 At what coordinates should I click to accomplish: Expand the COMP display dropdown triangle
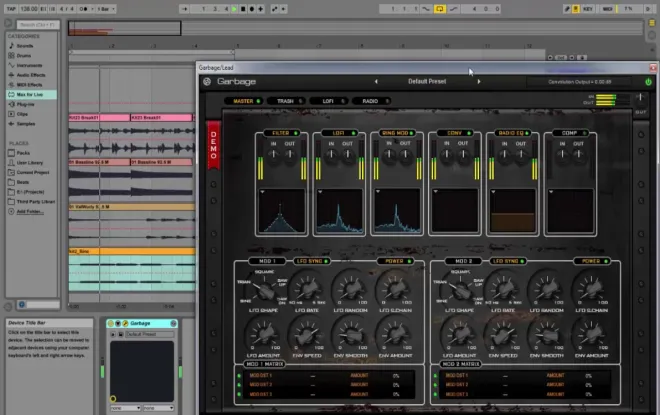[551, 192]
